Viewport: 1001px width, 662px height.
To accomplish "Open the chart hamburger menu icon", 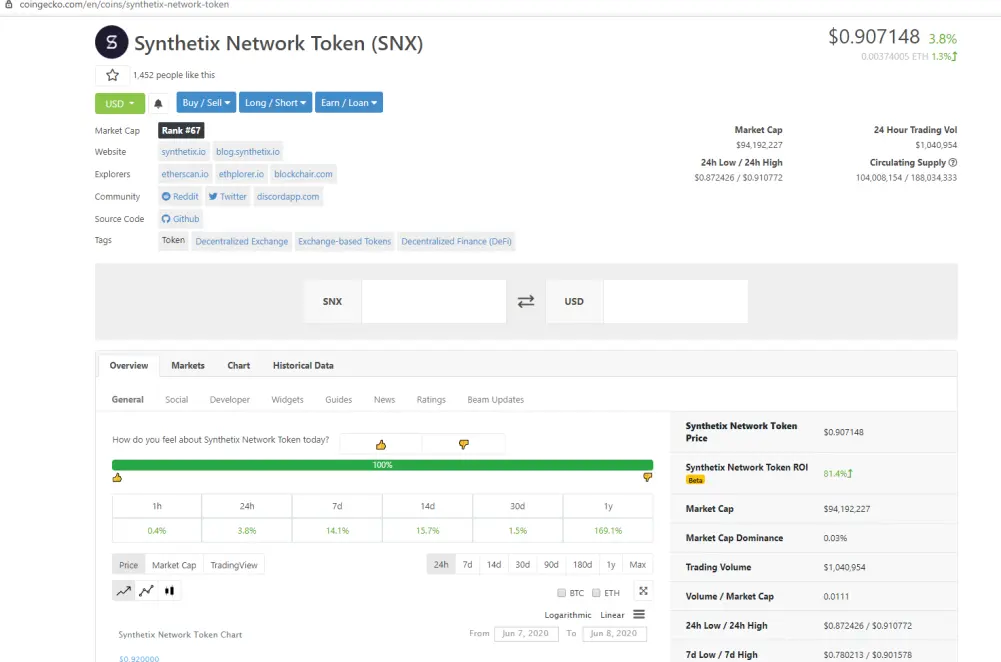I will [x=639, y=614].
